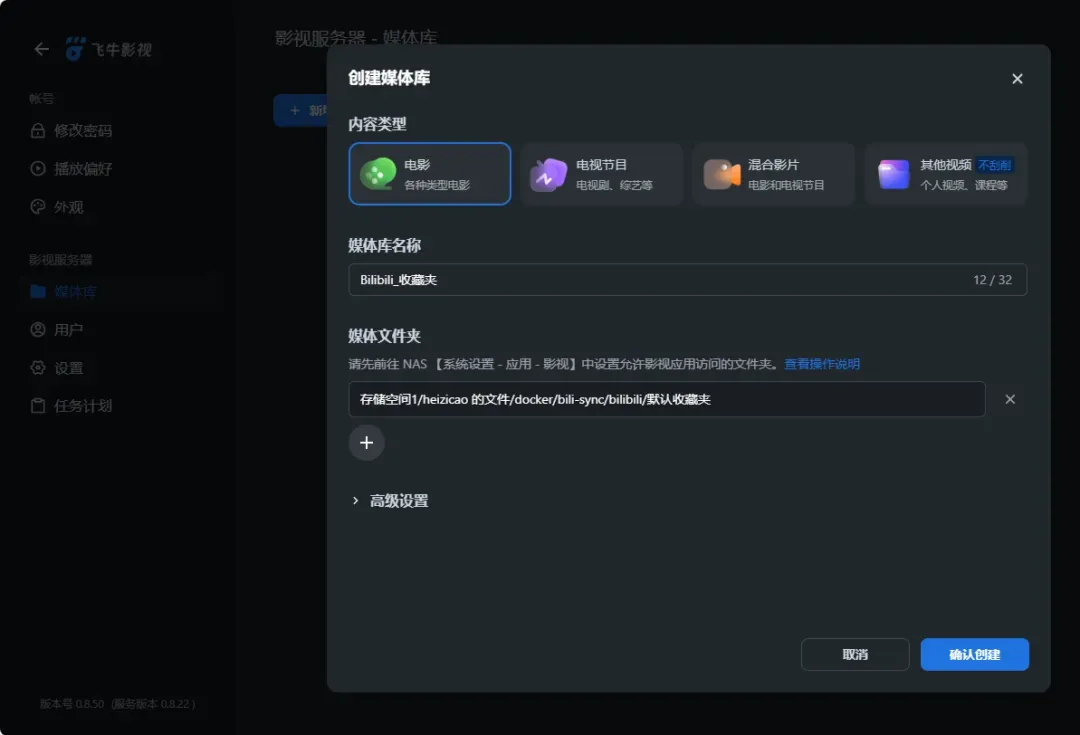Open 用户 management page
Viewport: 1080px width, 735px height.
pos(57,330)
